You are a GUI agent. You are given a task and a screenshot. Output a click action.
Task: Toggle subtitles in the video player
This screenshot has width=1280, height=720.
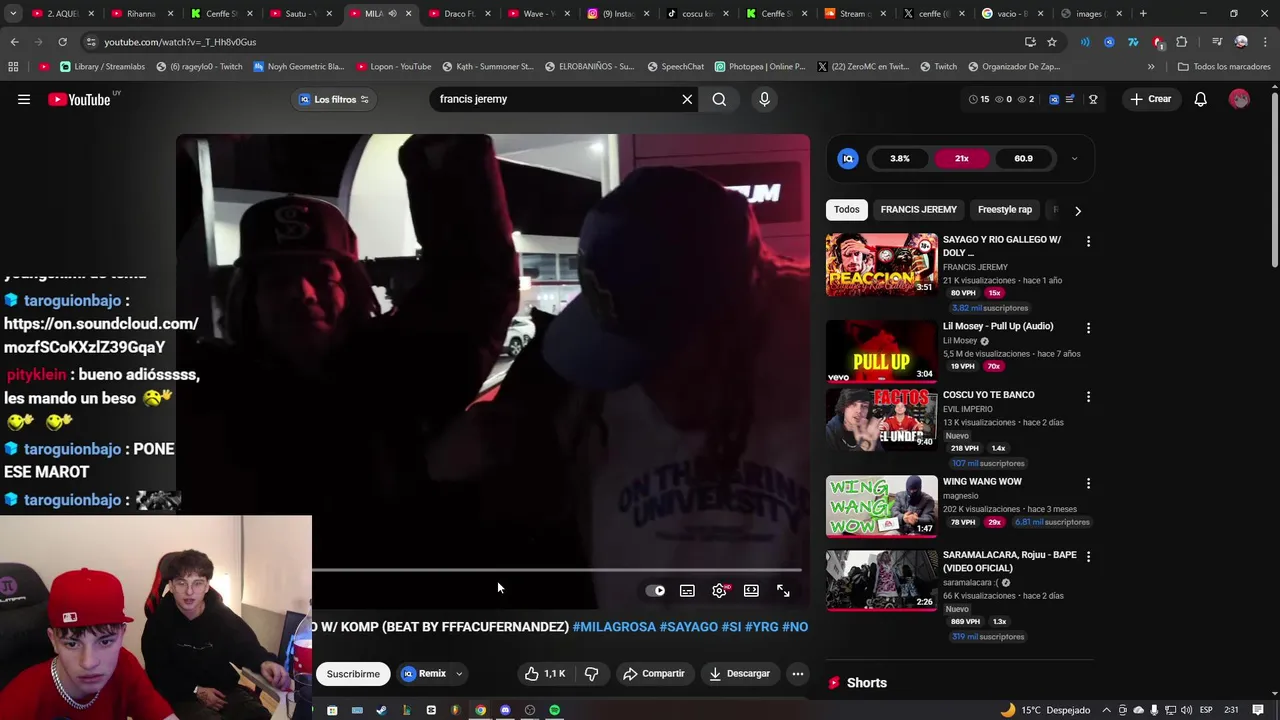point(687,591)
